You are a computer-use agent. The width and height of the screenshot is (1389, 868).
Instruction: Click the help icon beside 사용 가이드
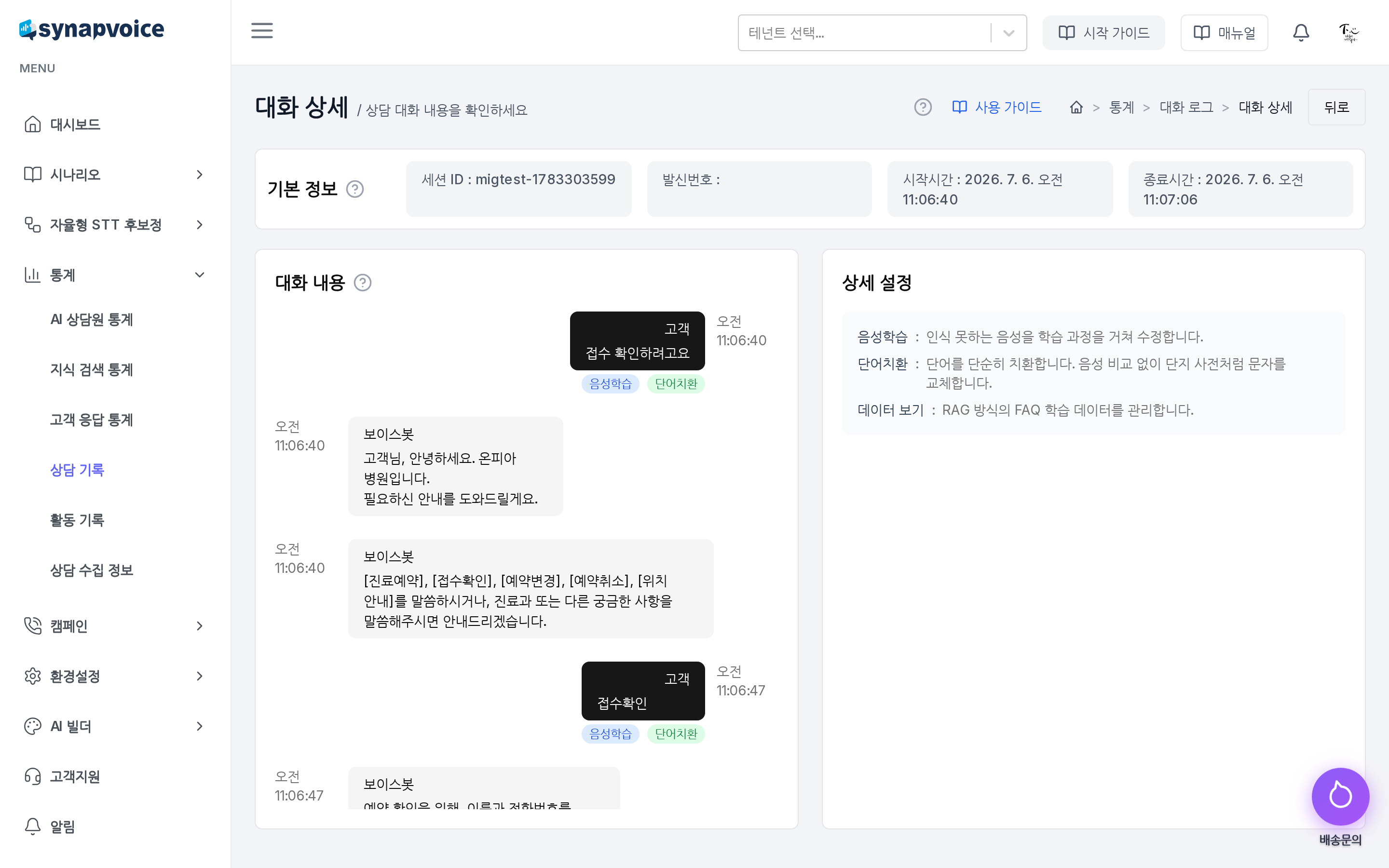[x=922, y=108]
